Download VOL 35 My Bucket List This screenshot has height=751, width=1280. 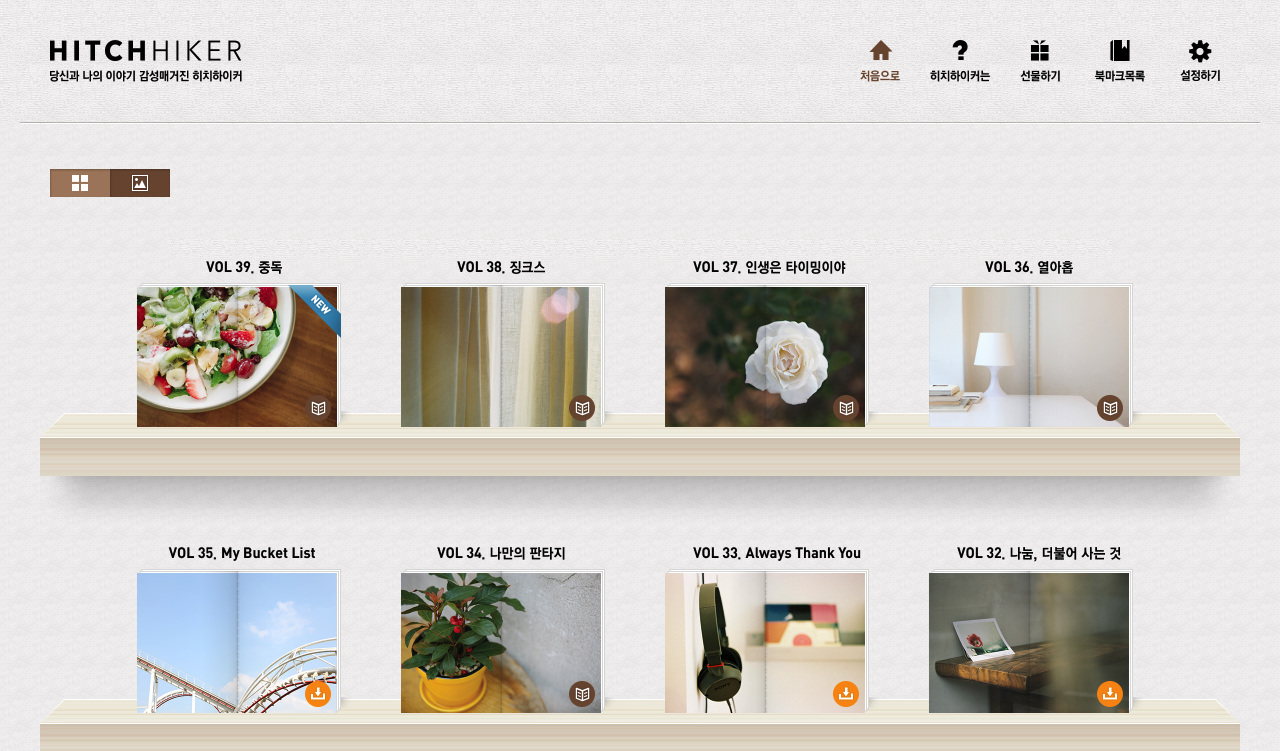tap(318, 694)
